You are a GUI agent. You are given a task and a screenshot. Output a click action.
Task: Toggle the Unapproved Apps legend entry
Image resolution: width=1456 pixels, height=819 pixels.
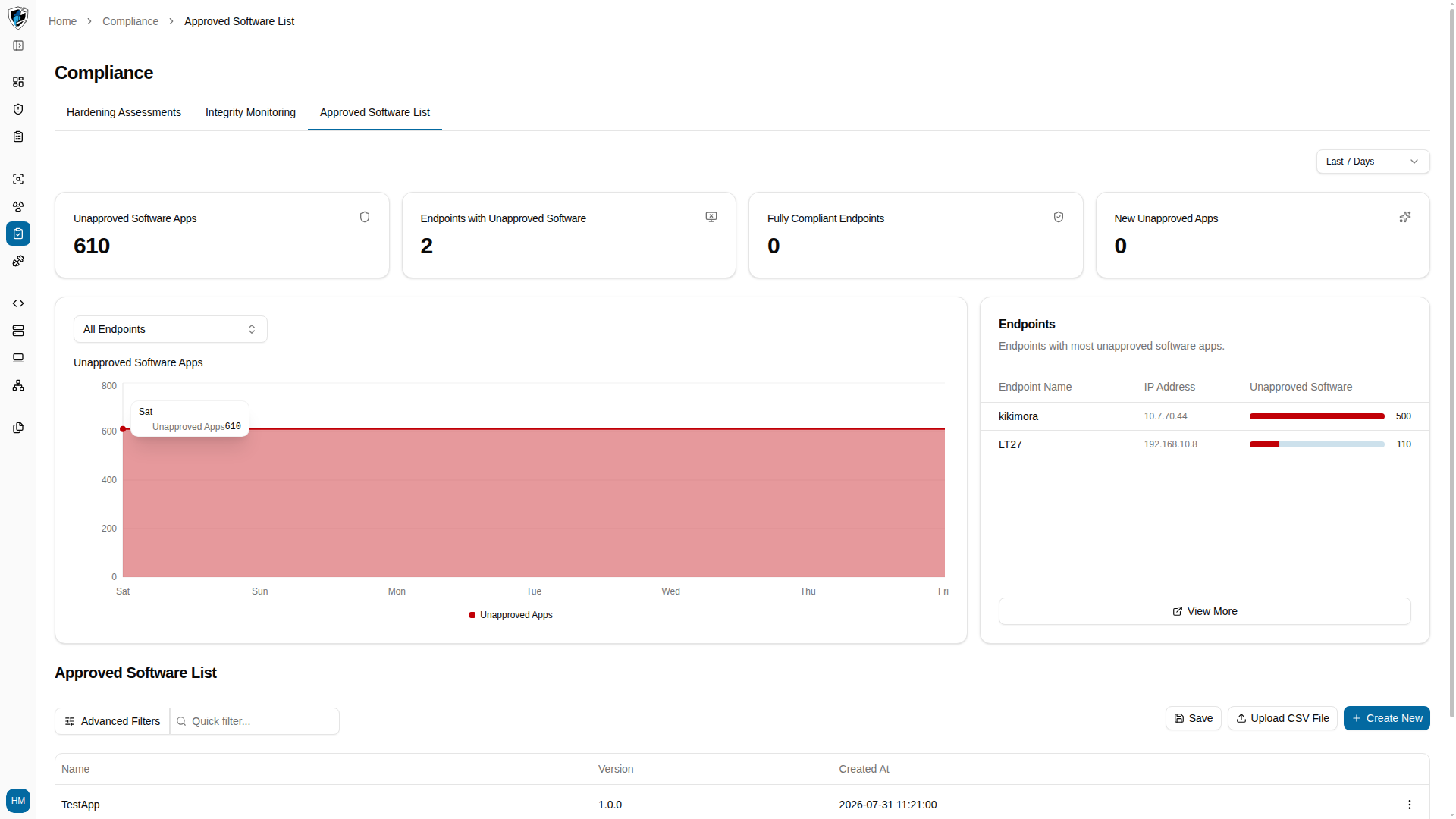(511, 615)
